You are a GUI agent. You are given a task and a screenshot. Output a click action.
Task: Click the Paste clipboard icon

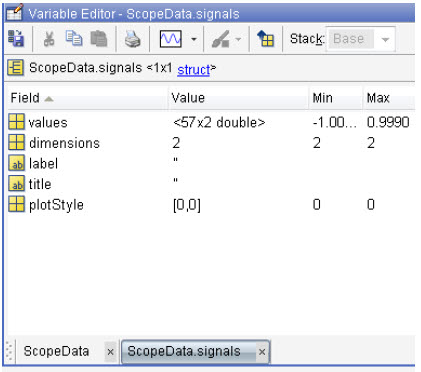(99, 39)
